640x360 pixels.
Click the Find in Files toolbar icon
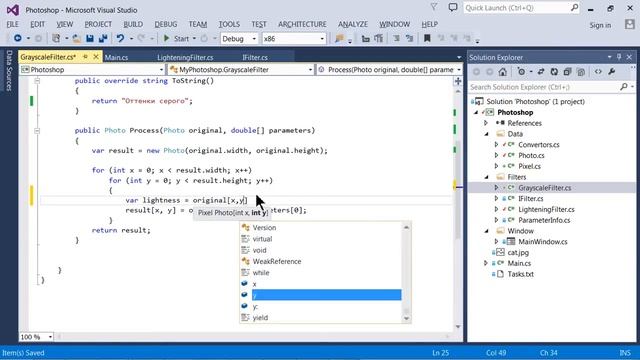point(339,38)
